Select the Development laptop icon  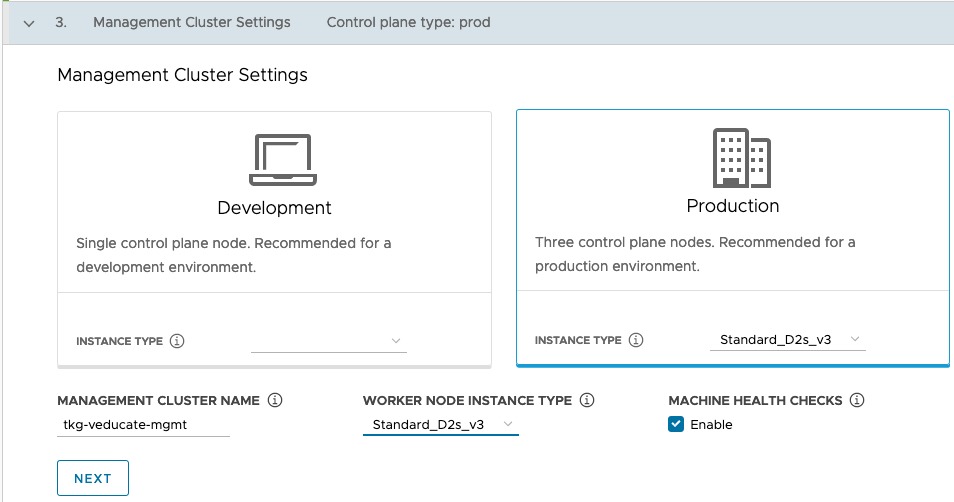tap(283, 160)
